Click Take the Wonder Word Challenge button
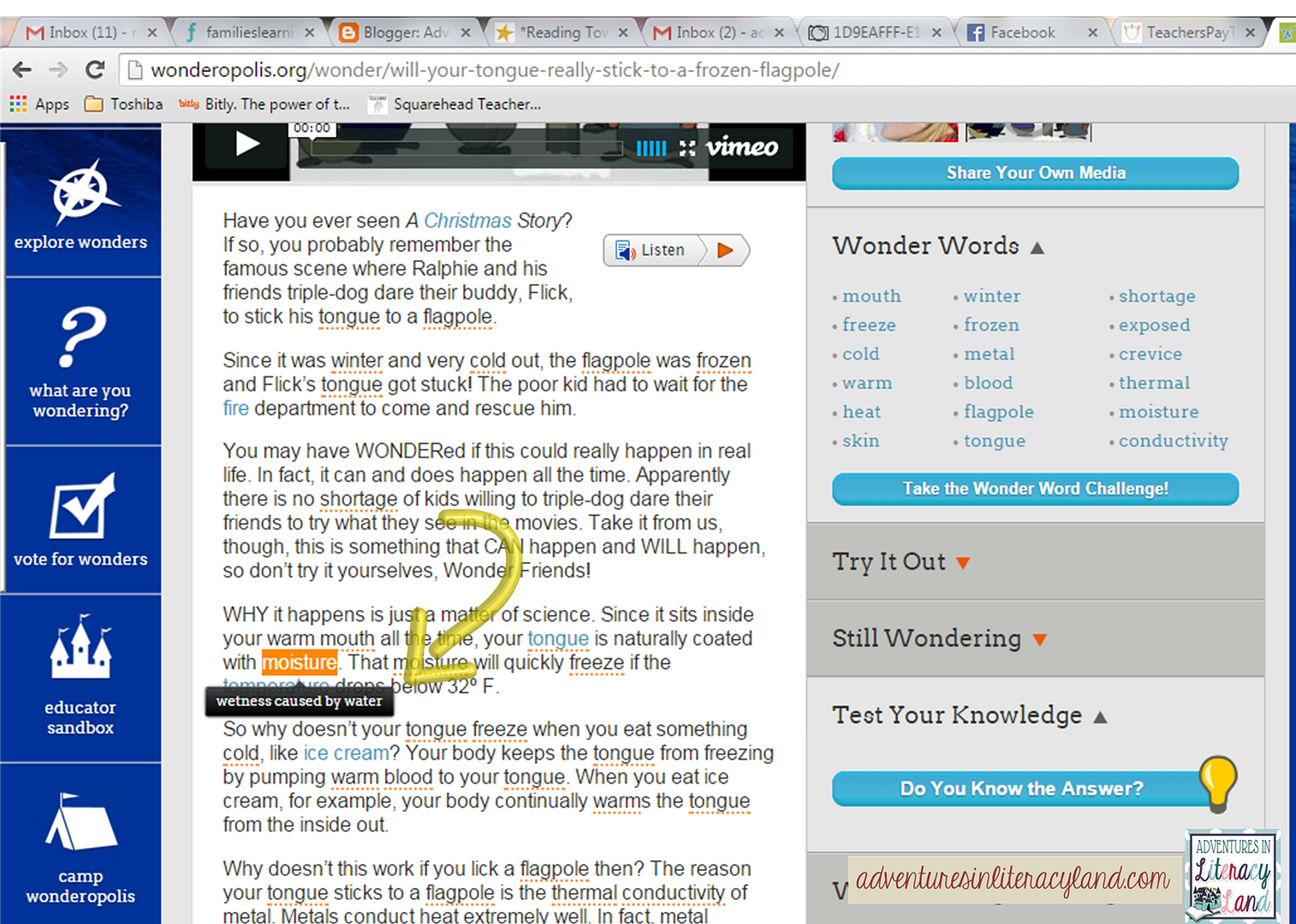This screenshot has width=1296, height=924. coord(1034,489)
